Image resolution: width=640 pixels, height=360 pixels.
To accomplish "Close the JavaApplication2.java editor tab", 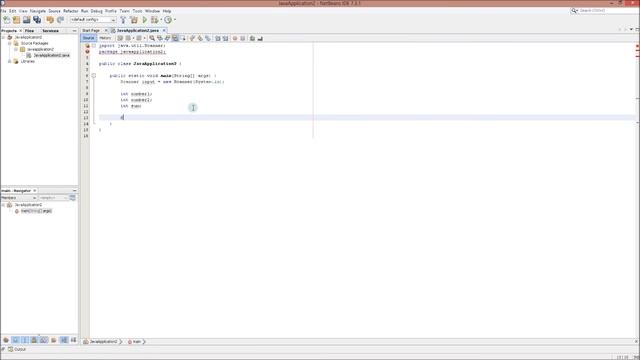I will click(x=164, y=31).
